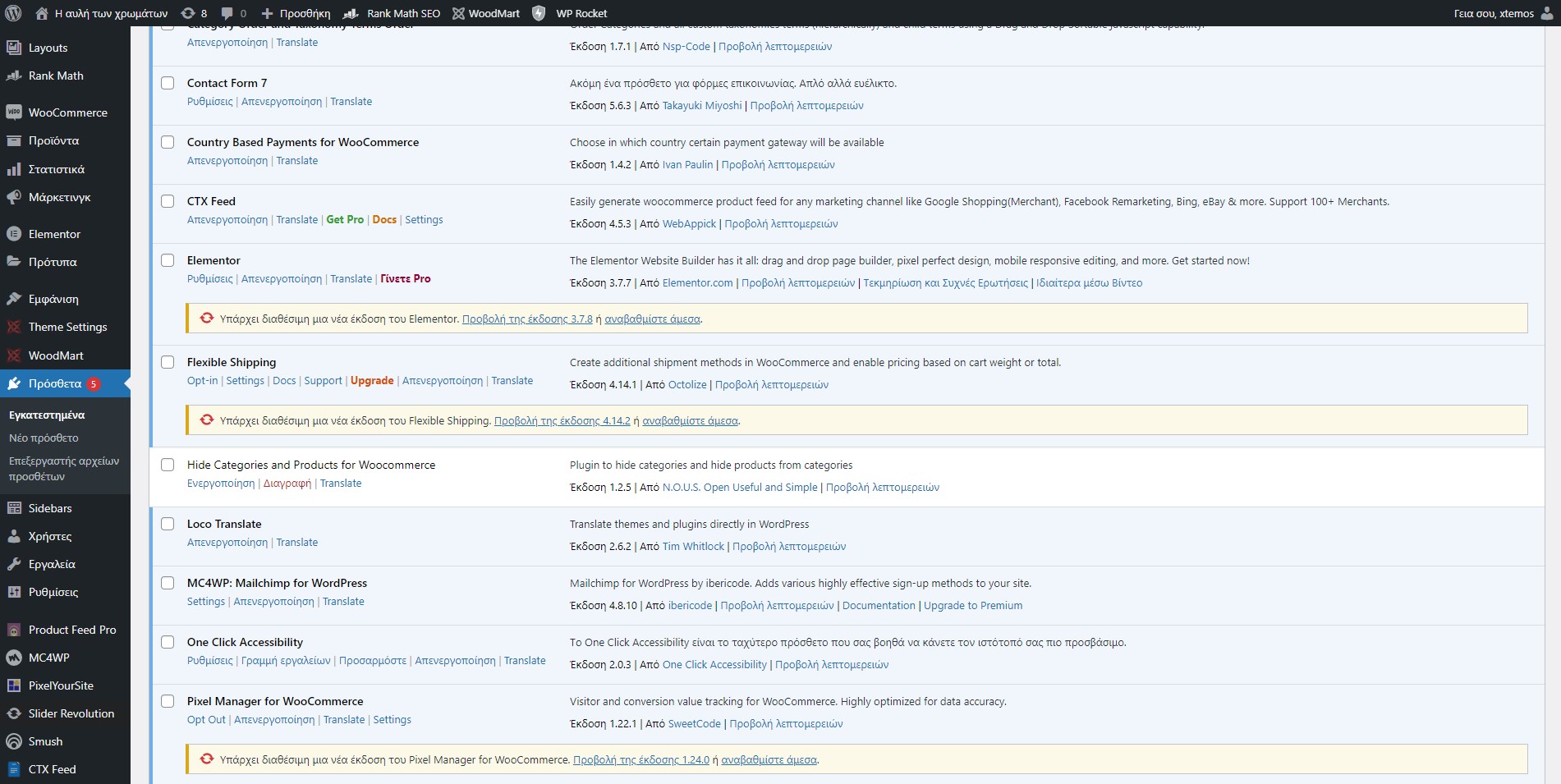Viewport: 1561px width, 784px height.
Task: Tick the Contact Form 7 checkbox
Action: (168, 83)
